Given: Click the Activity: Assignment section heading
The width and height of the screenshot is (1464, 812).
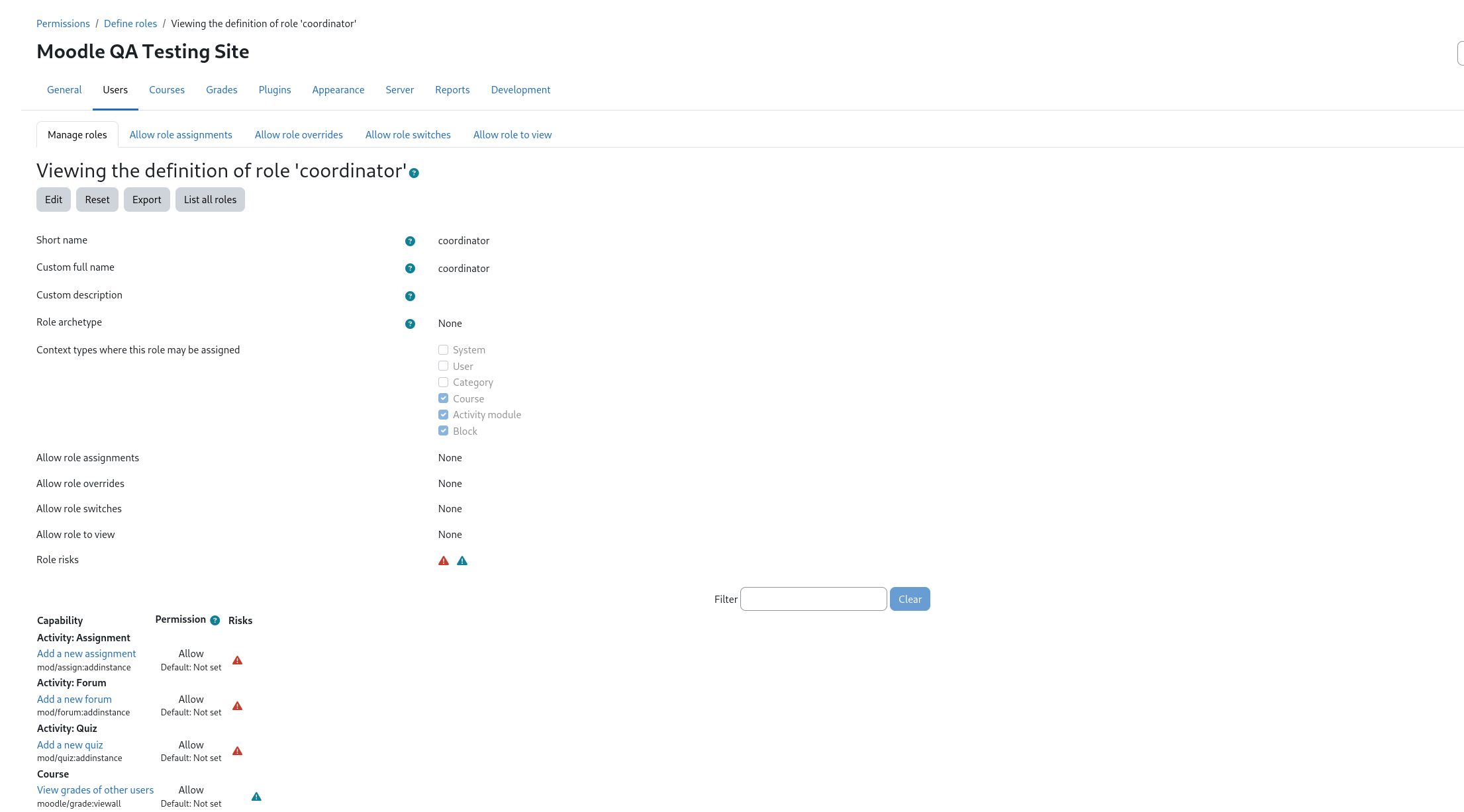Looking at the screenshot, I should (x=83, y=638).
